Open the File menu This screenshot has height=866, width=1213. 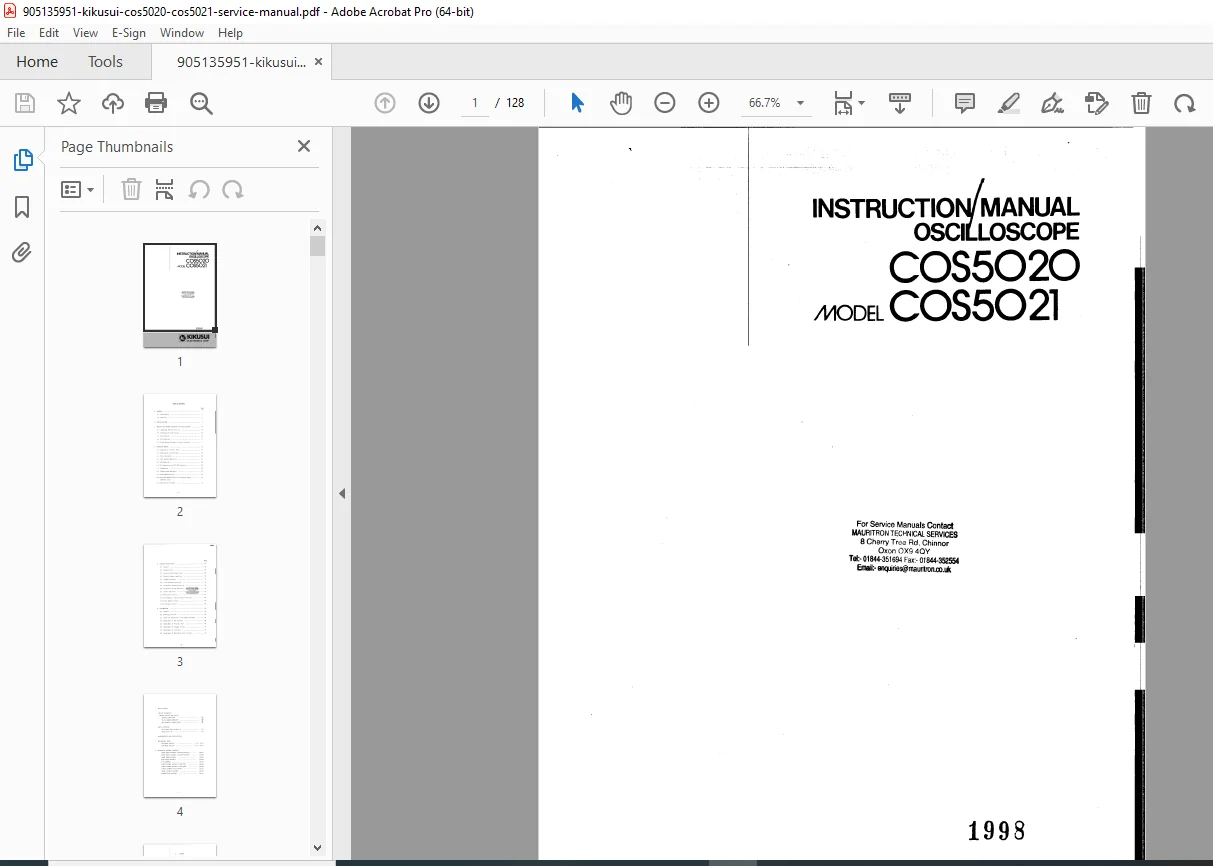[x=16, y=33]
